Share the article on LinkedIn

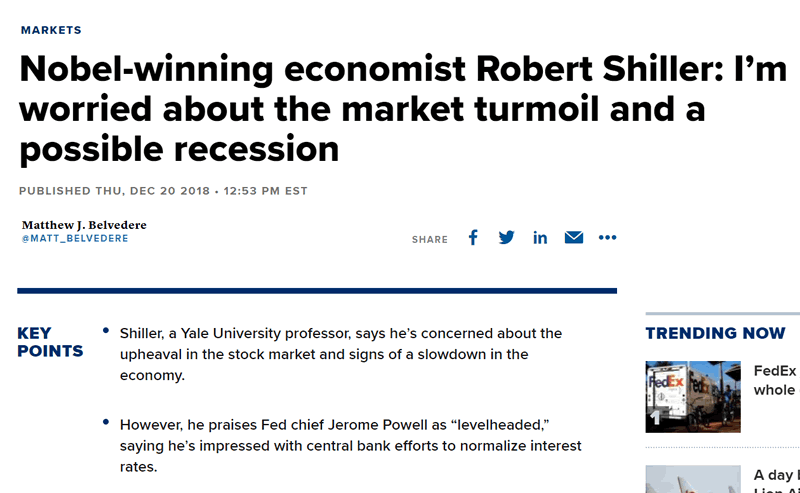(540, 238)
